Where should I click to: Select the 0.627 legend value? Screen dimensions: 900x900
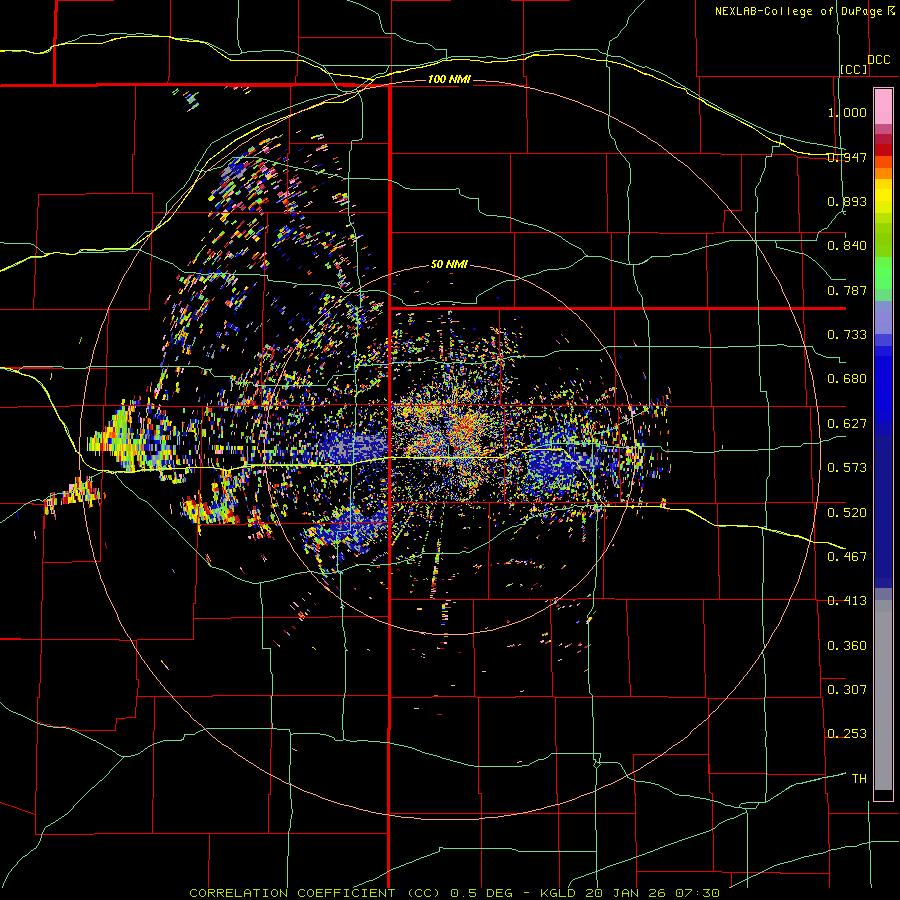tap(847, 424)
